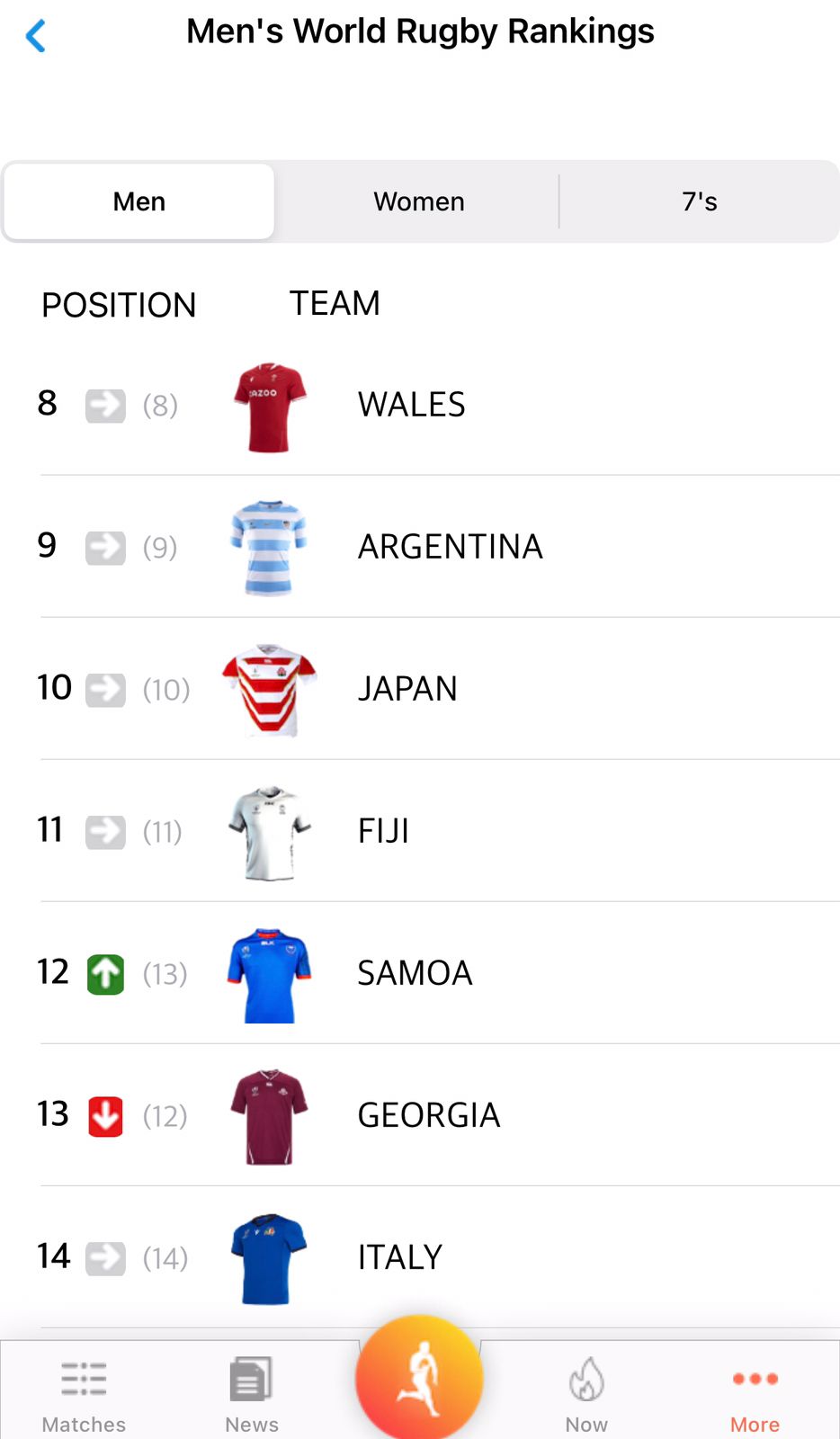The height and width of the screenshot is (1439, 840).
Task: Tap the Wales unchanged-position arrow icon
Action: 105,406
